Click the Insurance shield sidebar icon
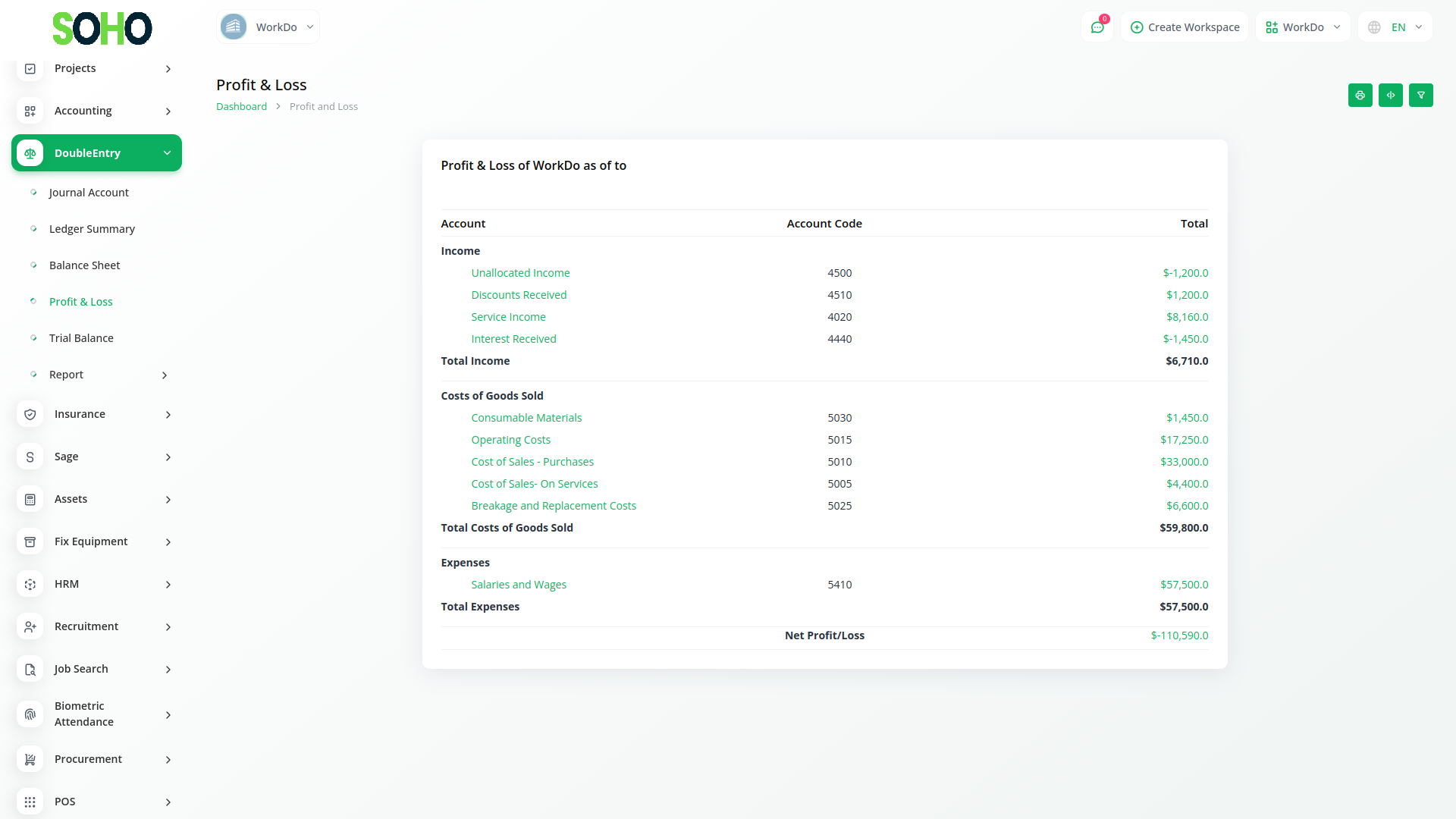 [x=30, y=414]
